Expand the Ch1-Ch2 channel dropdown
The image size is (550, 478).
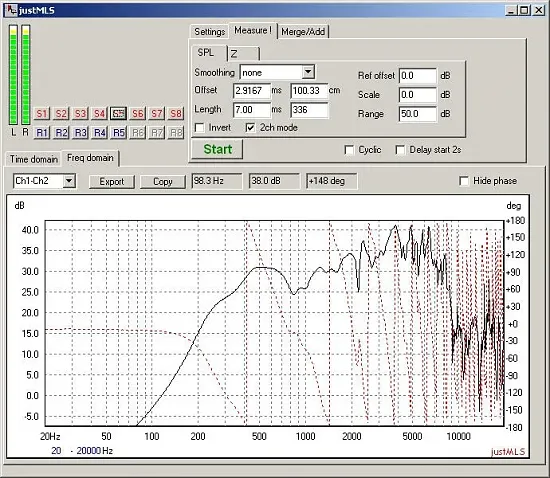click(x=69, y=181)
